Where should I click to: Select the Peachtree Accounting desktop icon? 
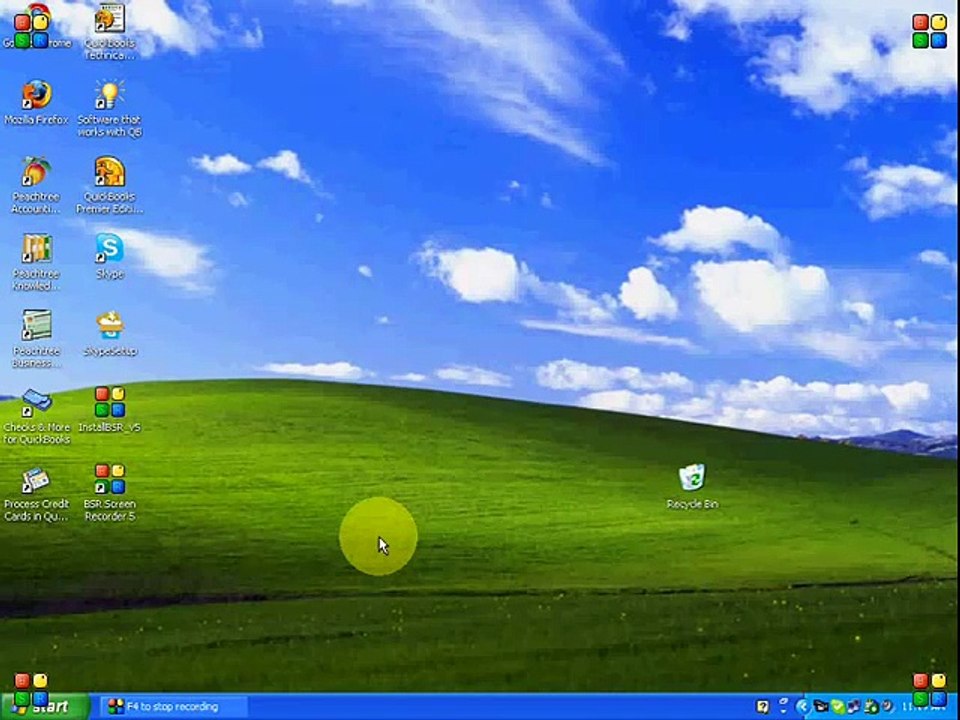(x=36, y=186)
